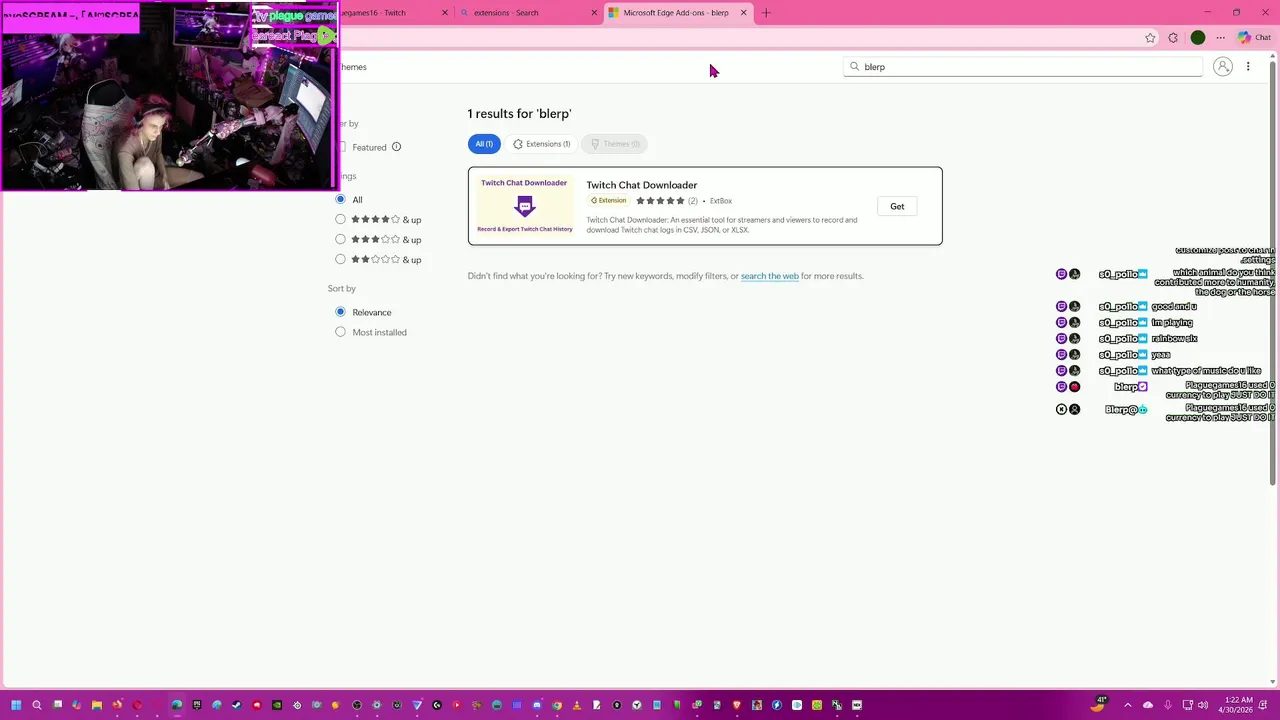Click Get for Twitch Chat Downloader
The height and width of the screenshot is (720, 1280).
tap(897, 206)
